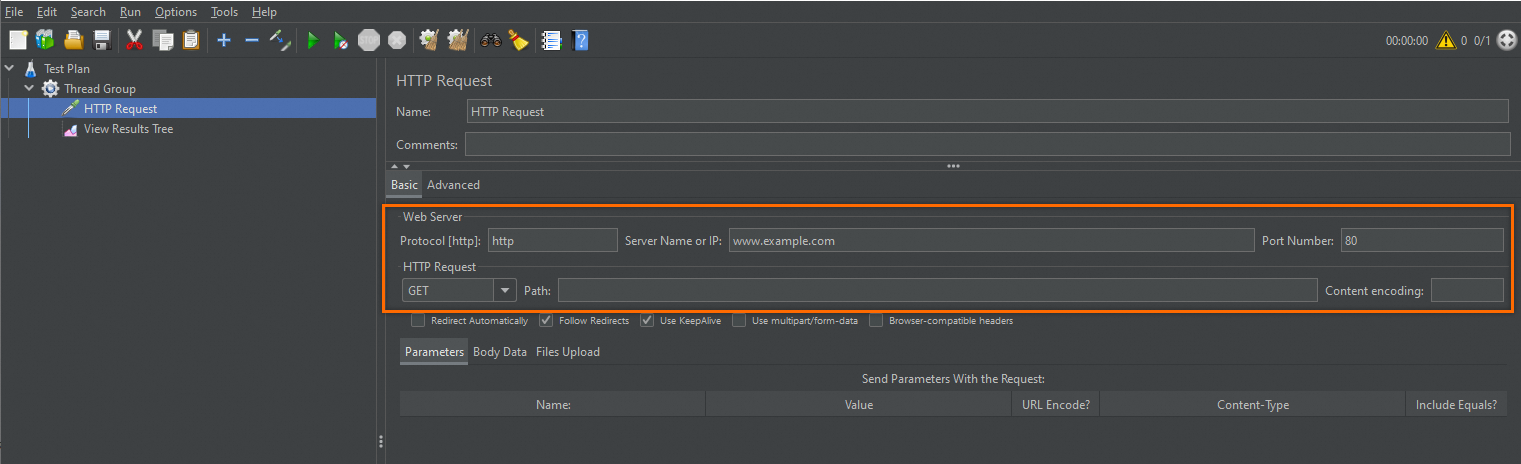Select the Parameters tab

click(435, 352)
